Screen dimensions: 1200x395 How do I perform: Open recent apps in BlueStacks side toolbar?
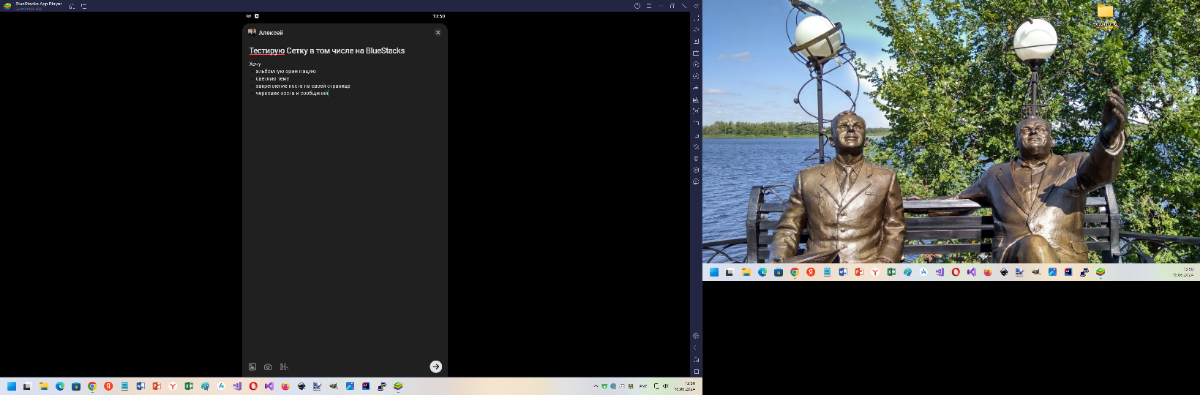[696, 372]
